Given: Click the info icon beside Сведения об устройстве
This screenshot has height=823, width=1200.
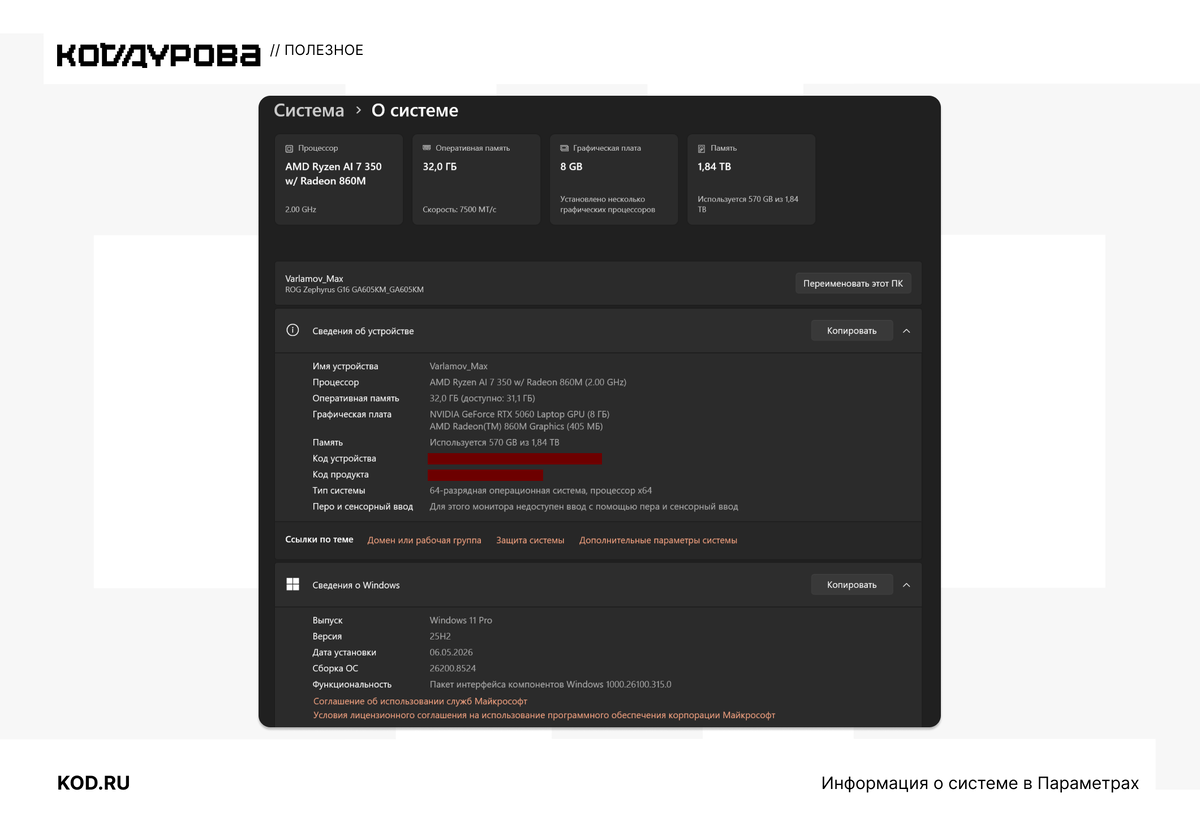Looking at the screenshot, I should point(293,330).
